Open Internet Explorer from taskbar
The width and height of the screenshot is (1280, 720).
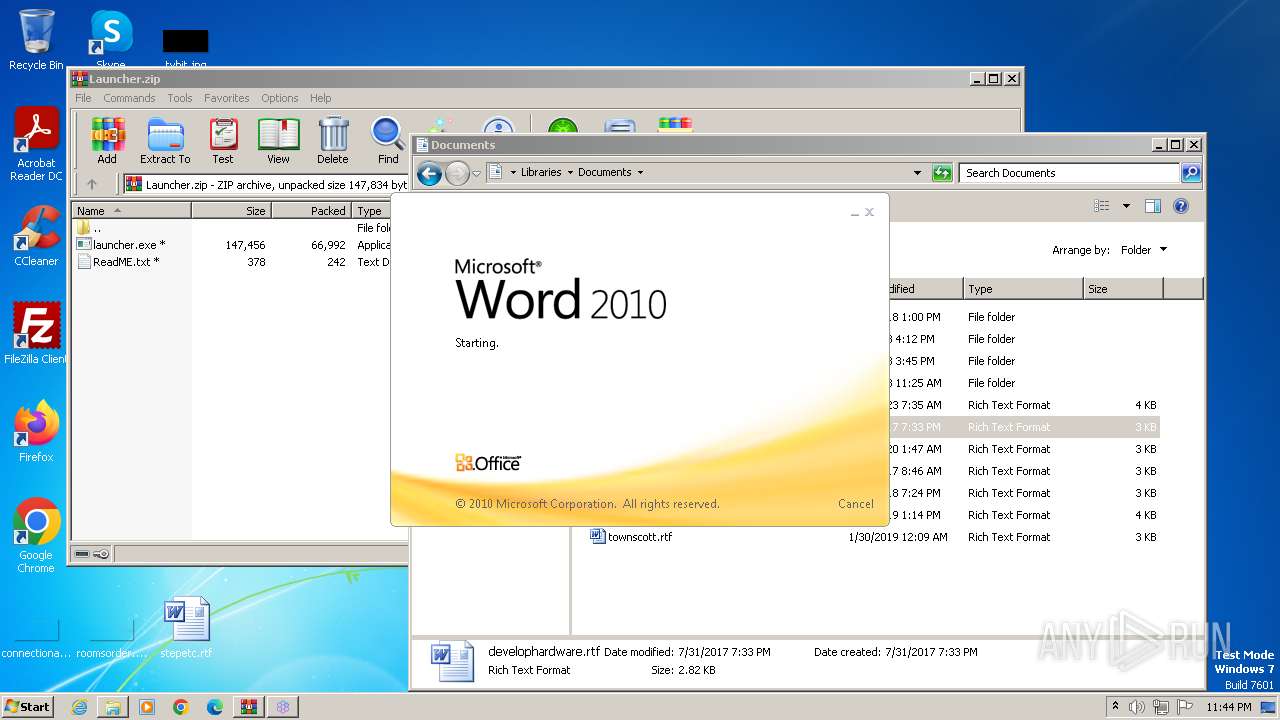pyautogui.click(x=79, y=707)
